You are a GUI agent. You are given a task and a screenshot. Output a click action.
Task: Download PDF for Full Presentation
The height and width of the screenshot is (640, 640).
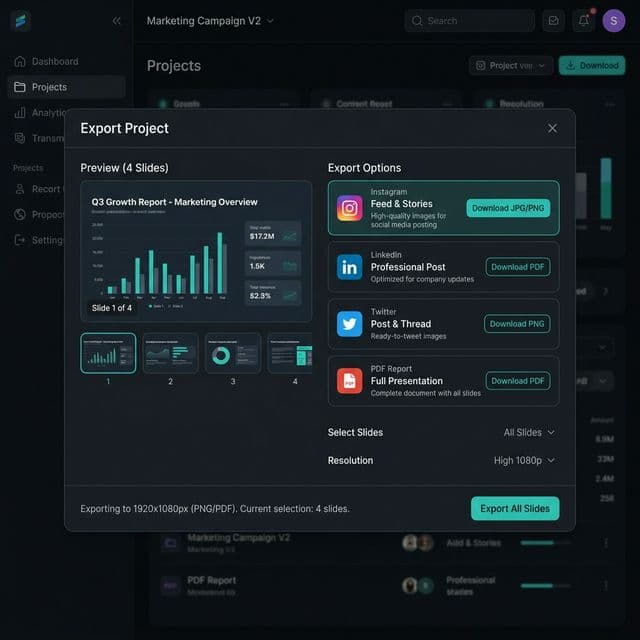pos(518,381)
